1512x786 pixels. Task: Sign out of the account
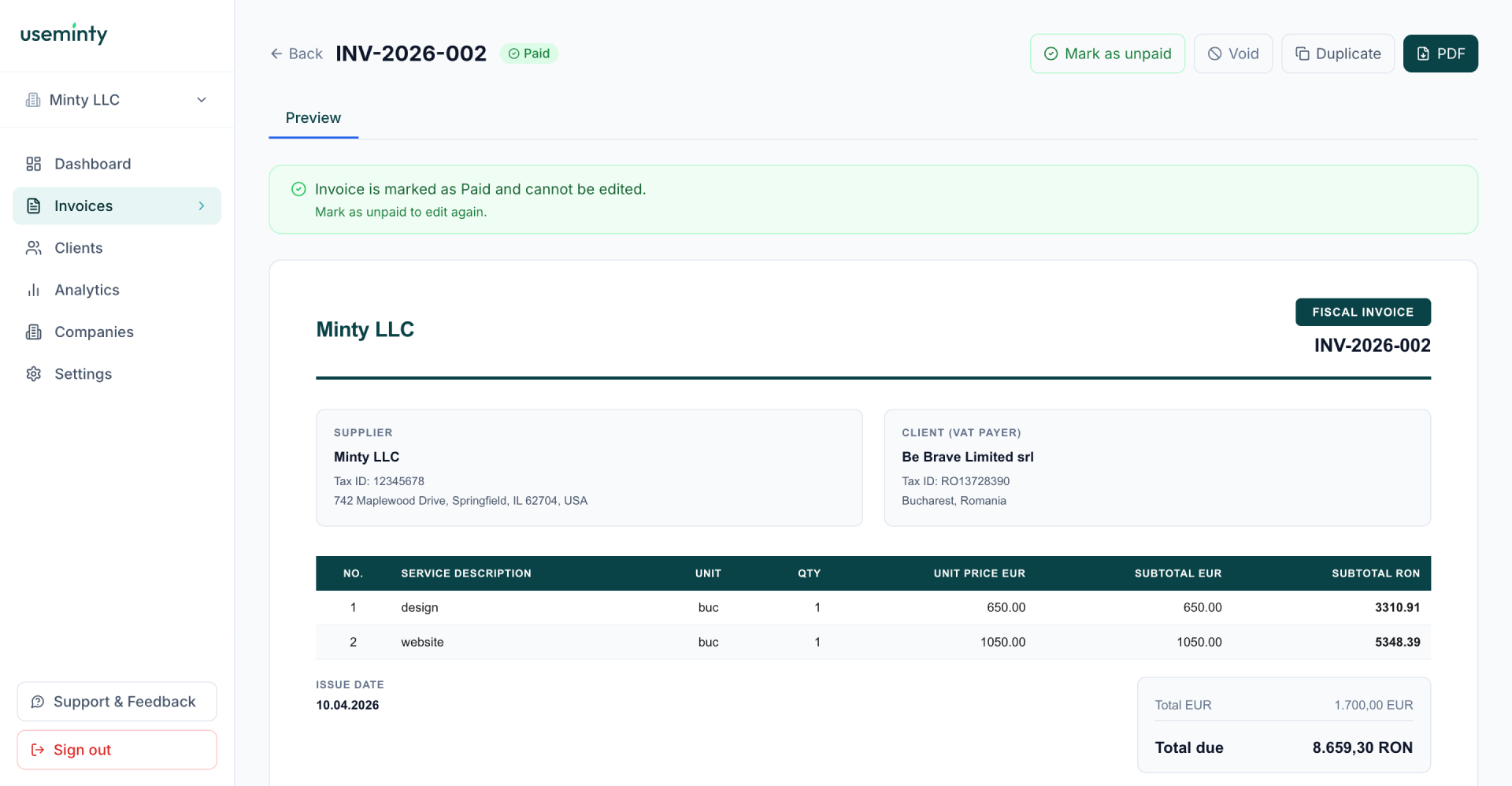(117, 750)
